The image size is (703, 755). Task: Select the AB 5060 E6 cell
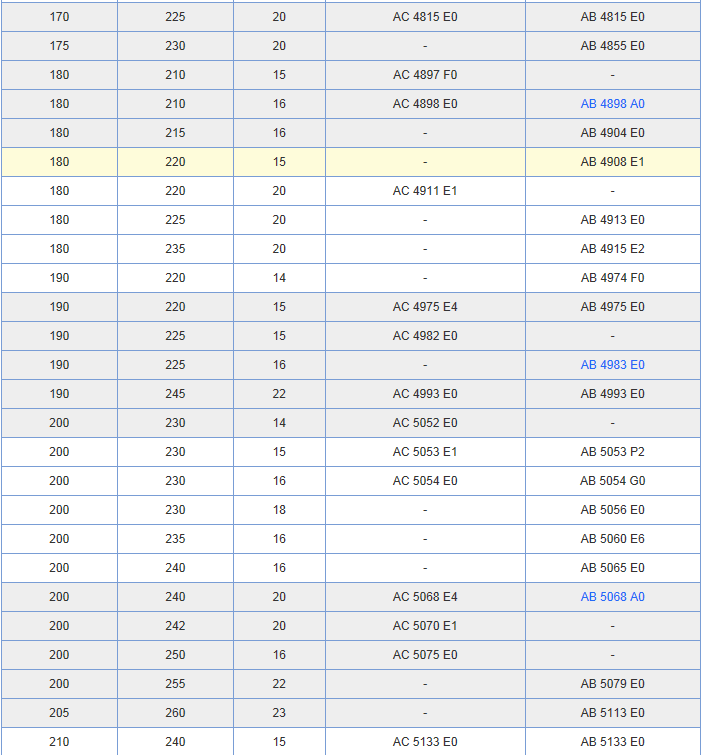pyautogui.click(x=612, y=539)
